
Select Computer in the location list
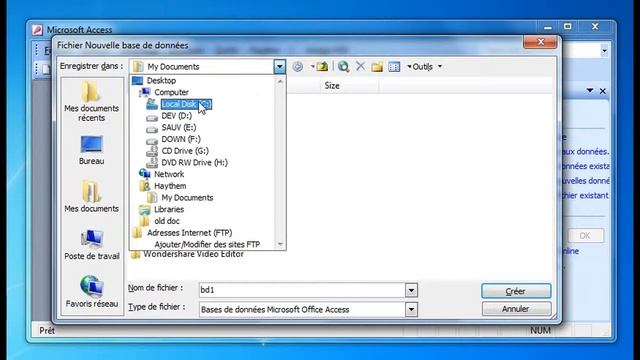click(x=171, y=92)
